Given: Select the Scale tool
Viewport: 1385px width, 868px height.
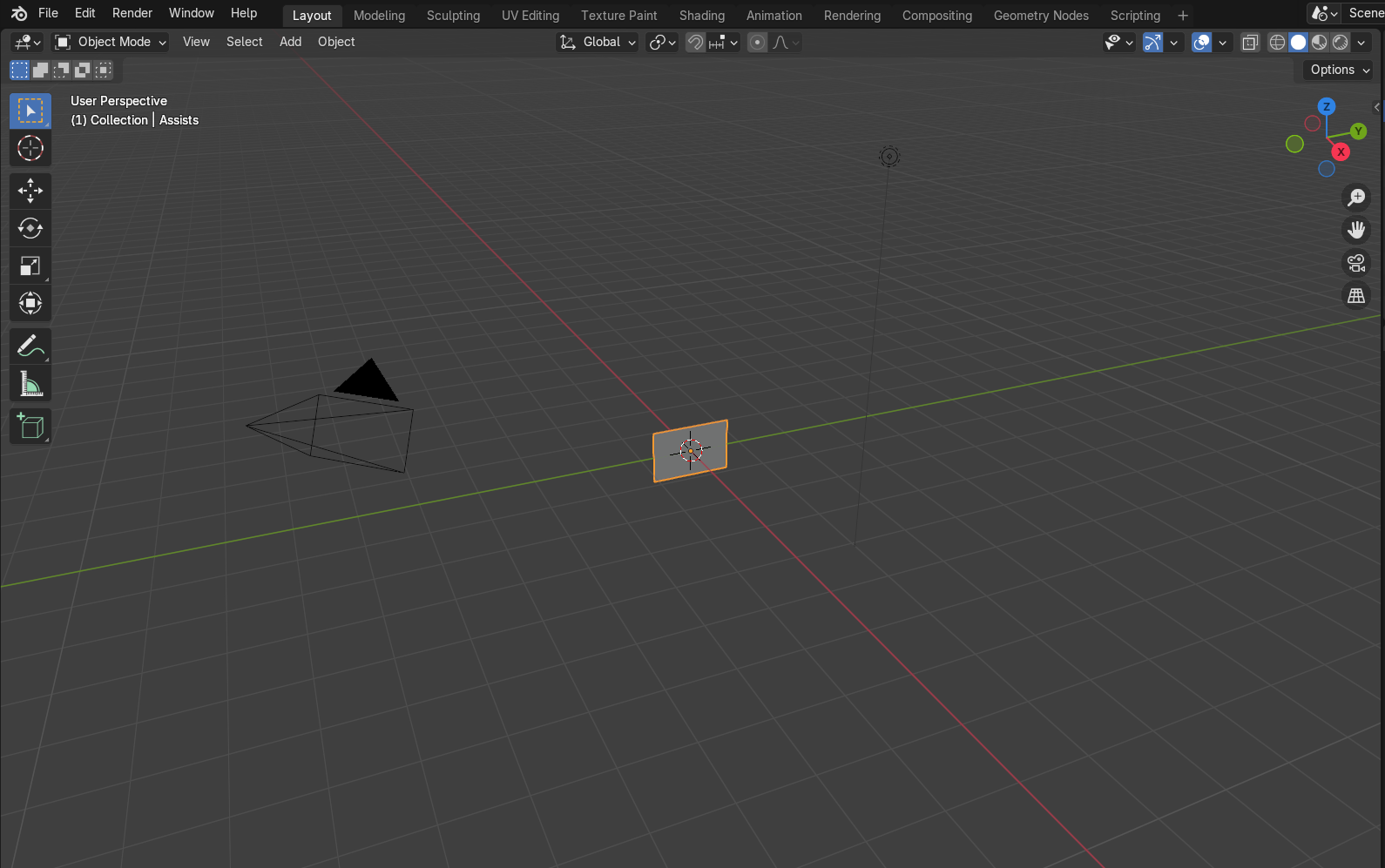Looking at the screenshot, I should 30,266.
